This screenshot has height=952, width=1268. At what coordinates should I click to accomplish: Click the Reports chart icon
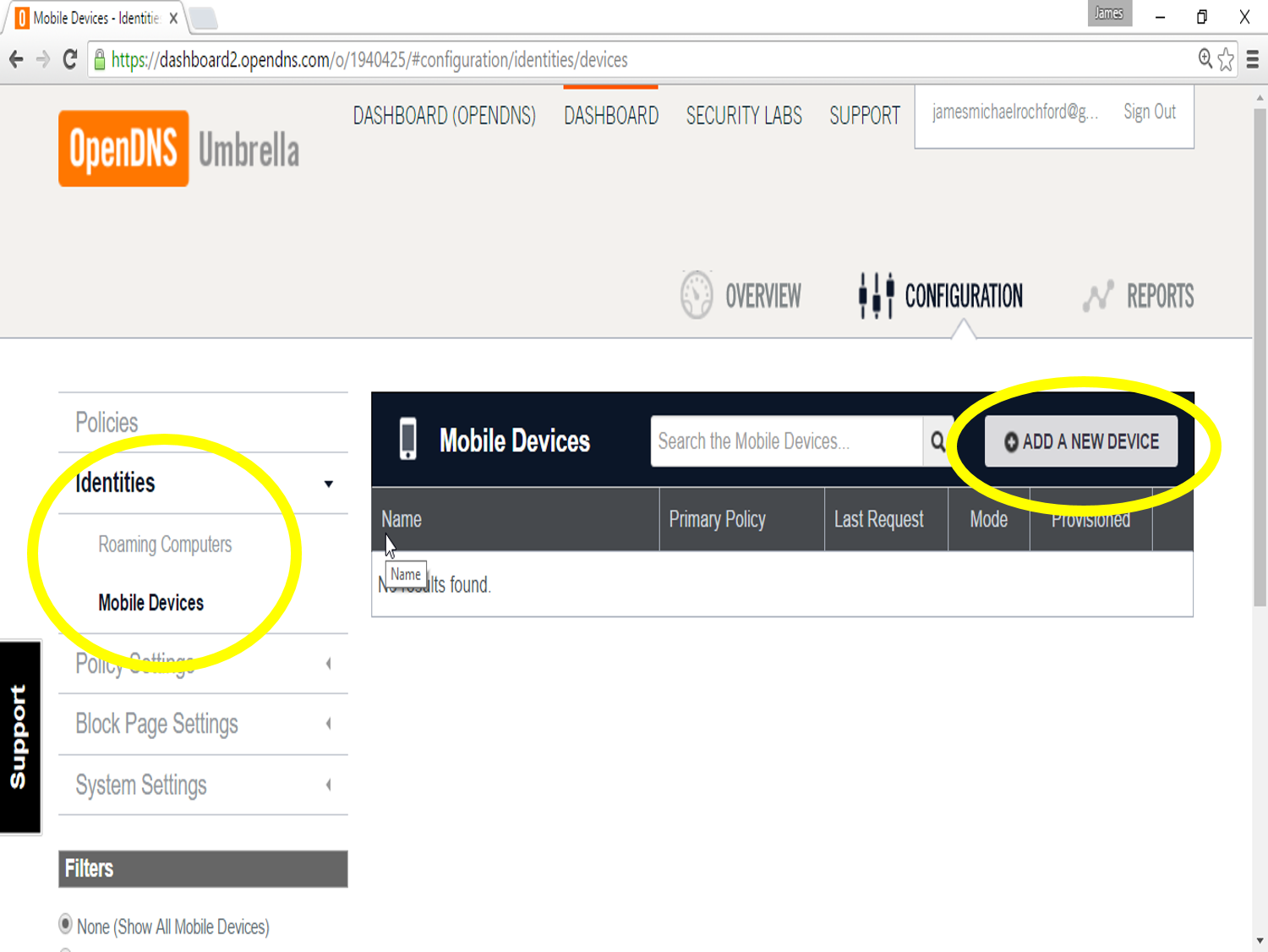1098,296
